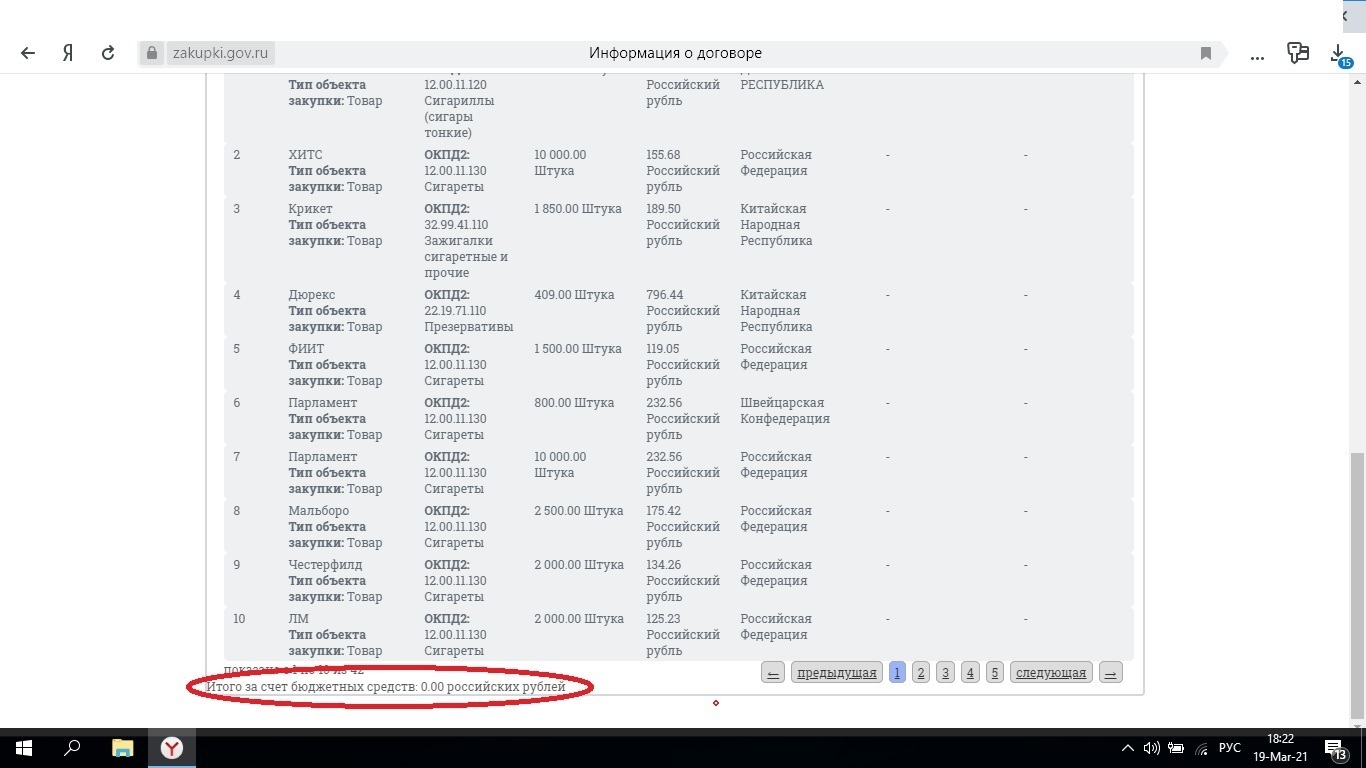
Task: Click the 'предыдущая' pagination button
Action: [x=837, y=672]
